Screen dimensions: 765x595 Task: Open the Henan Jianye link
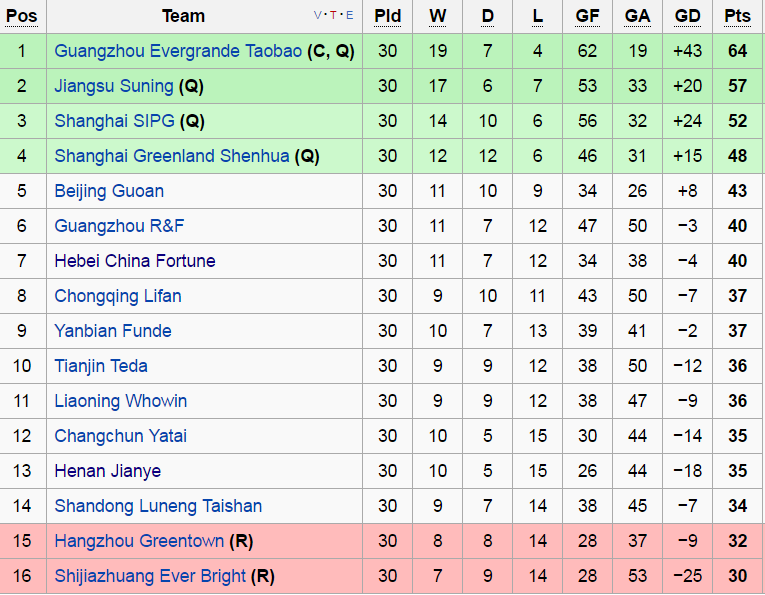click(108, 471)
